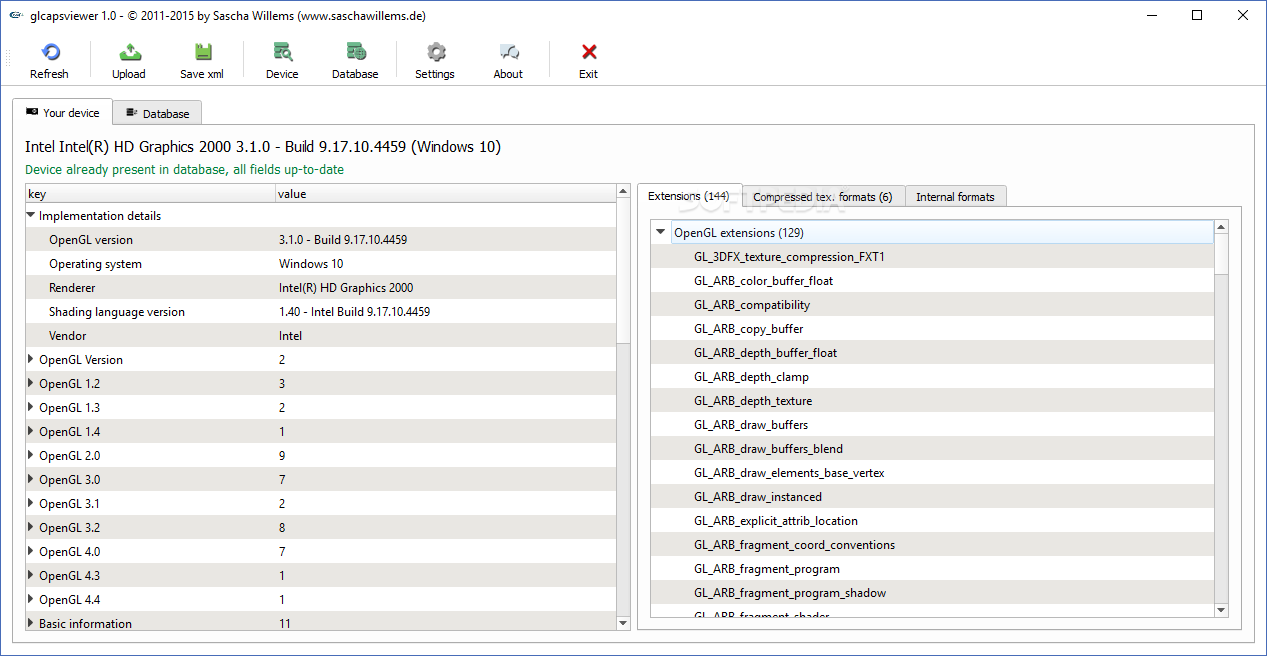
Task: Select GL_ARB_depth_buffer_float extension
Action: [932, 353]
